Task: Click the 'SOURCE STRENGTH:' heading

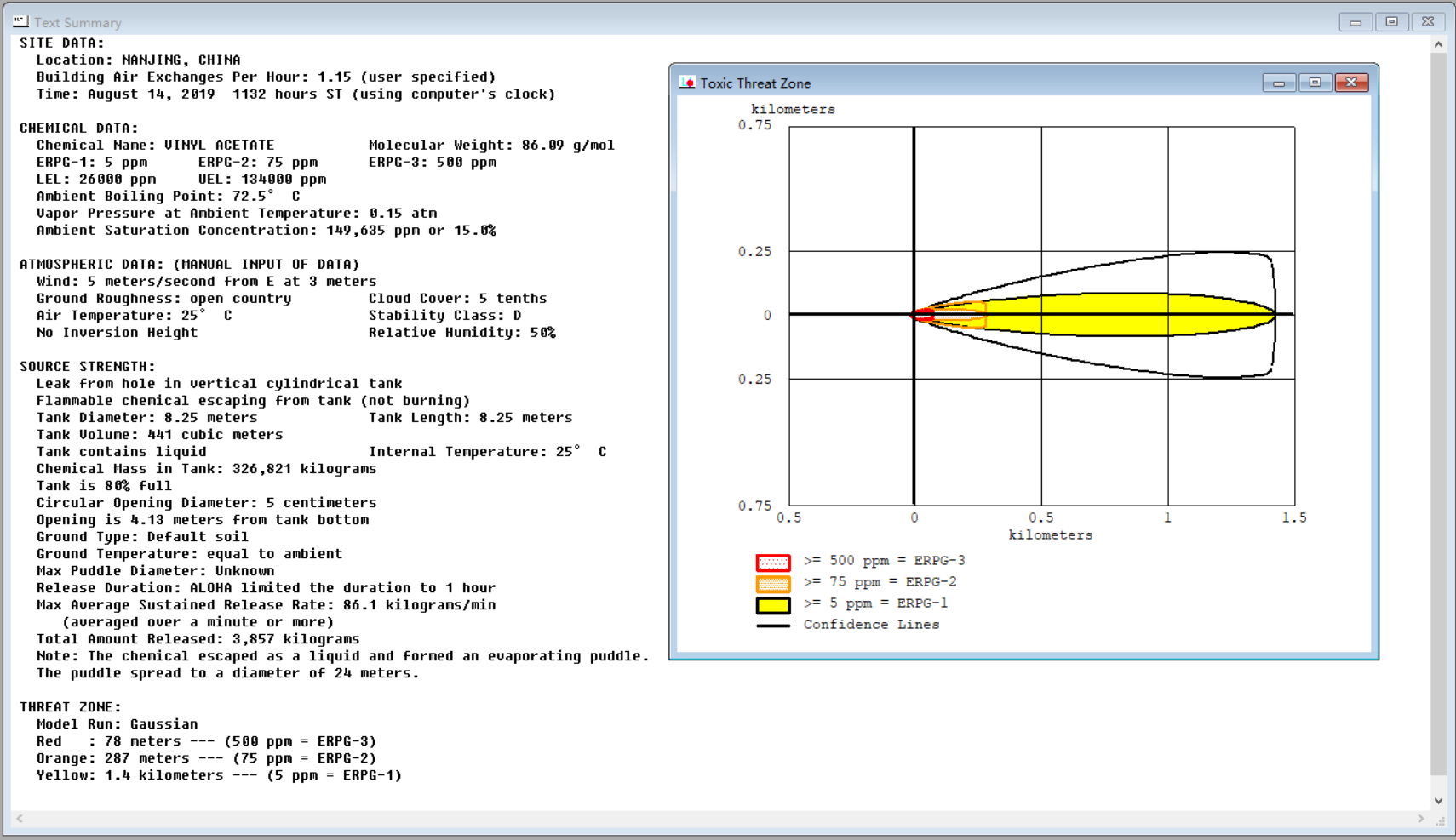Action: point(88,367)
